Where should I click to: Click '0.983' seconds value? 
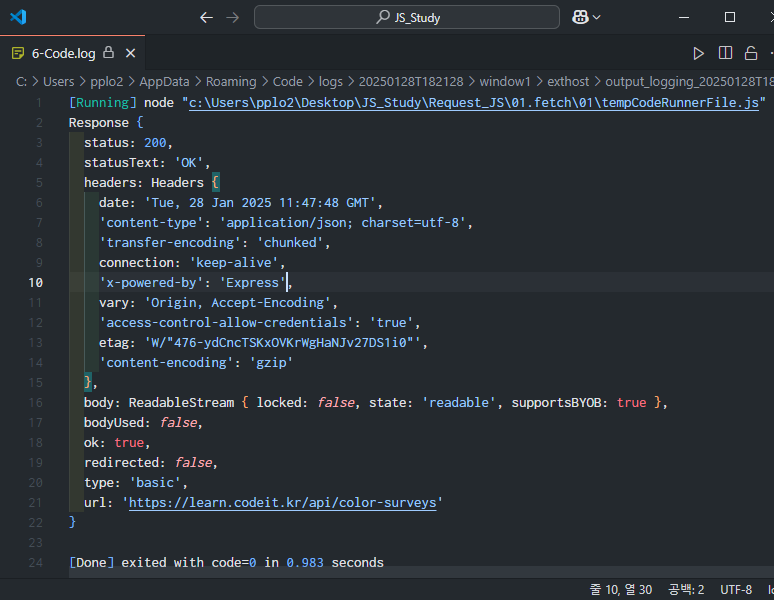click(x=305, y=562)
